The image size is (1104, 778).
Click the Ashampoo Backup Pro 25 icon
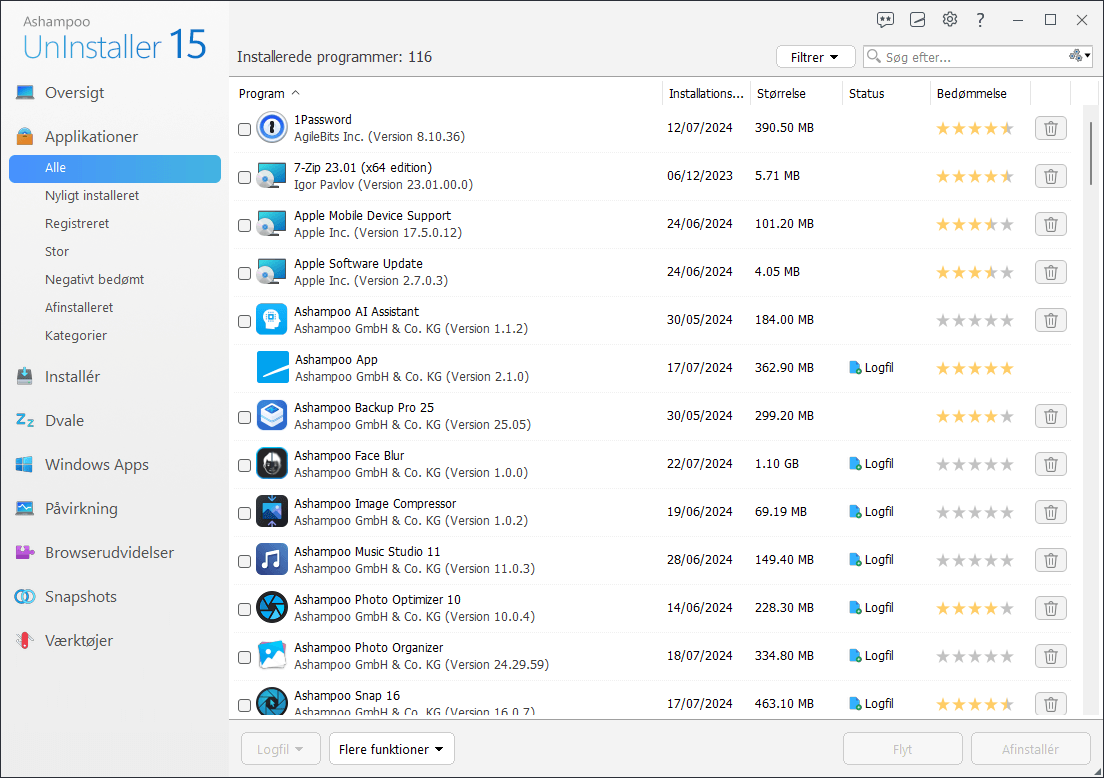point(272,415)
